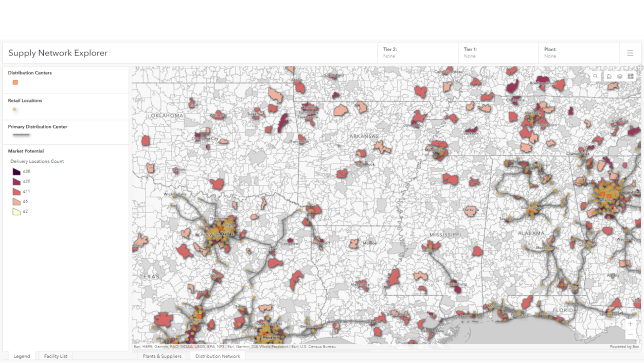Screen dimensions: 644x363
Task: Click the Plant selector box
Action: [579, 53]
